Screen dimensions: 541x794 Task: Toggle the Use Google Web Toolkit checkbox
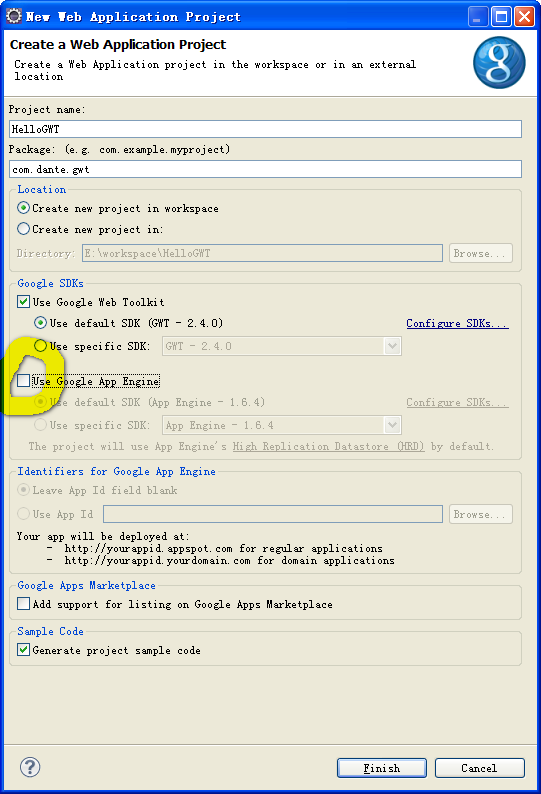click(23, 302)
